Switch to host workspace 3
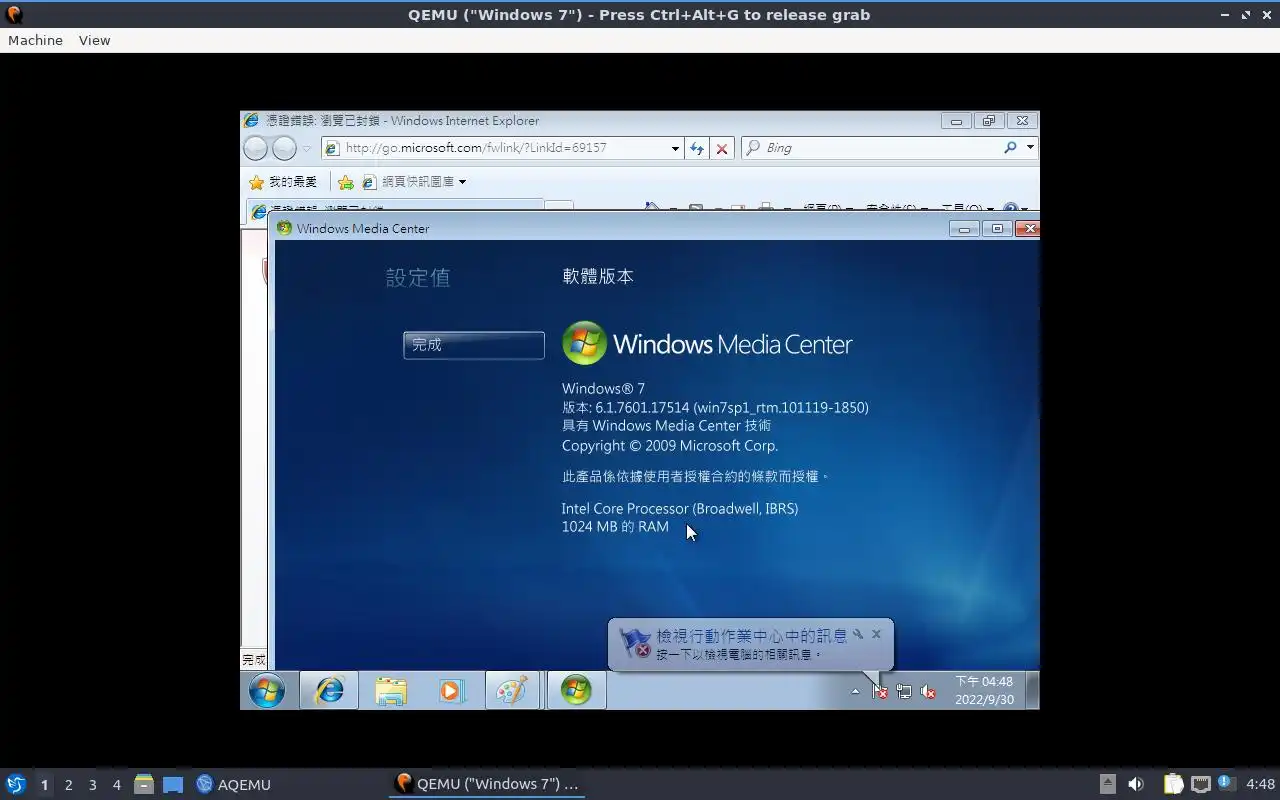This screenshot has height=800, width=1280. tap(92, 785)
